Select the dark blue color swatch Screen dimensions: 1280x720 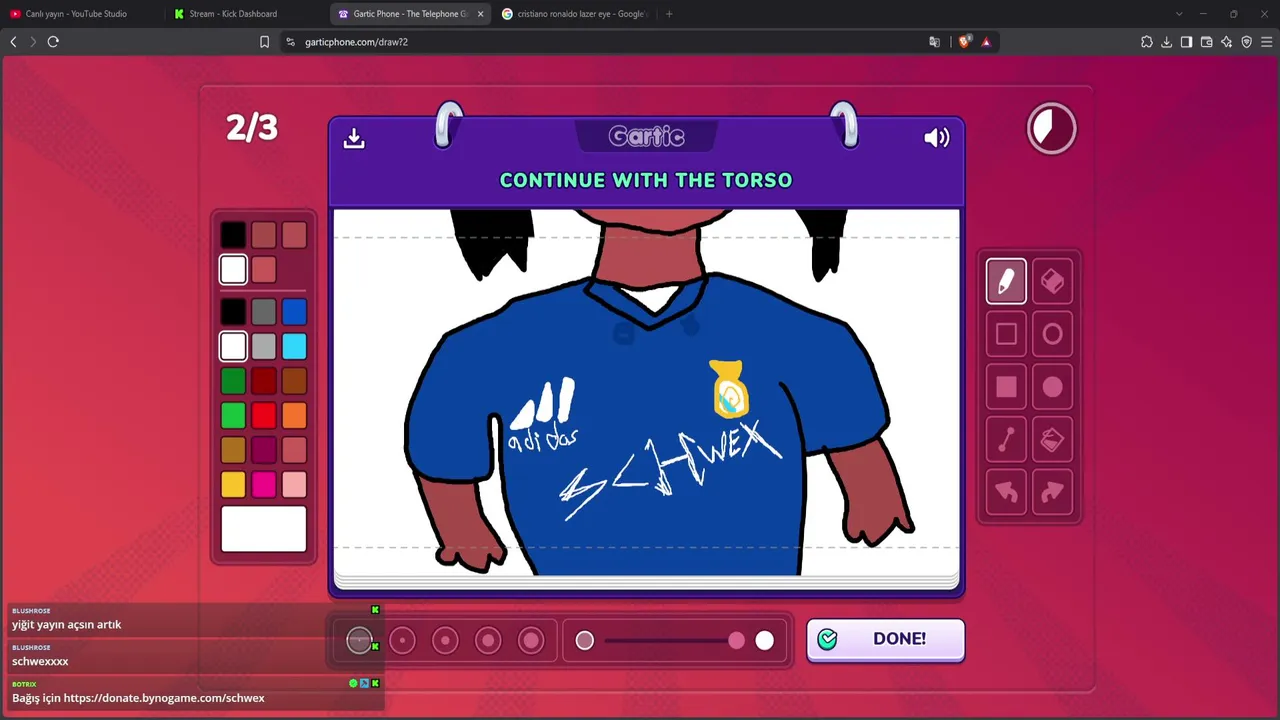(294, 312)
